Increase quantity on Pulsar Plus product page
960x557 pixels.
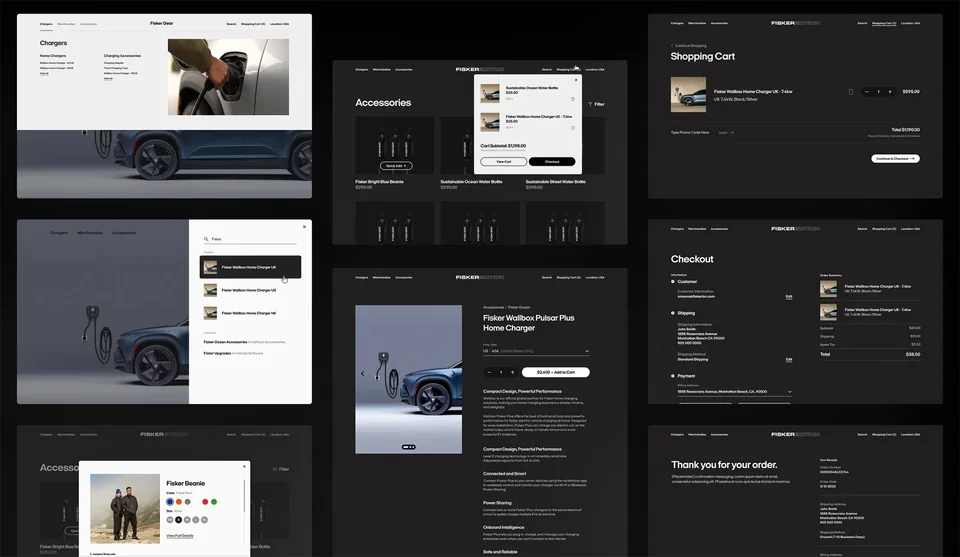click(512, 372)
